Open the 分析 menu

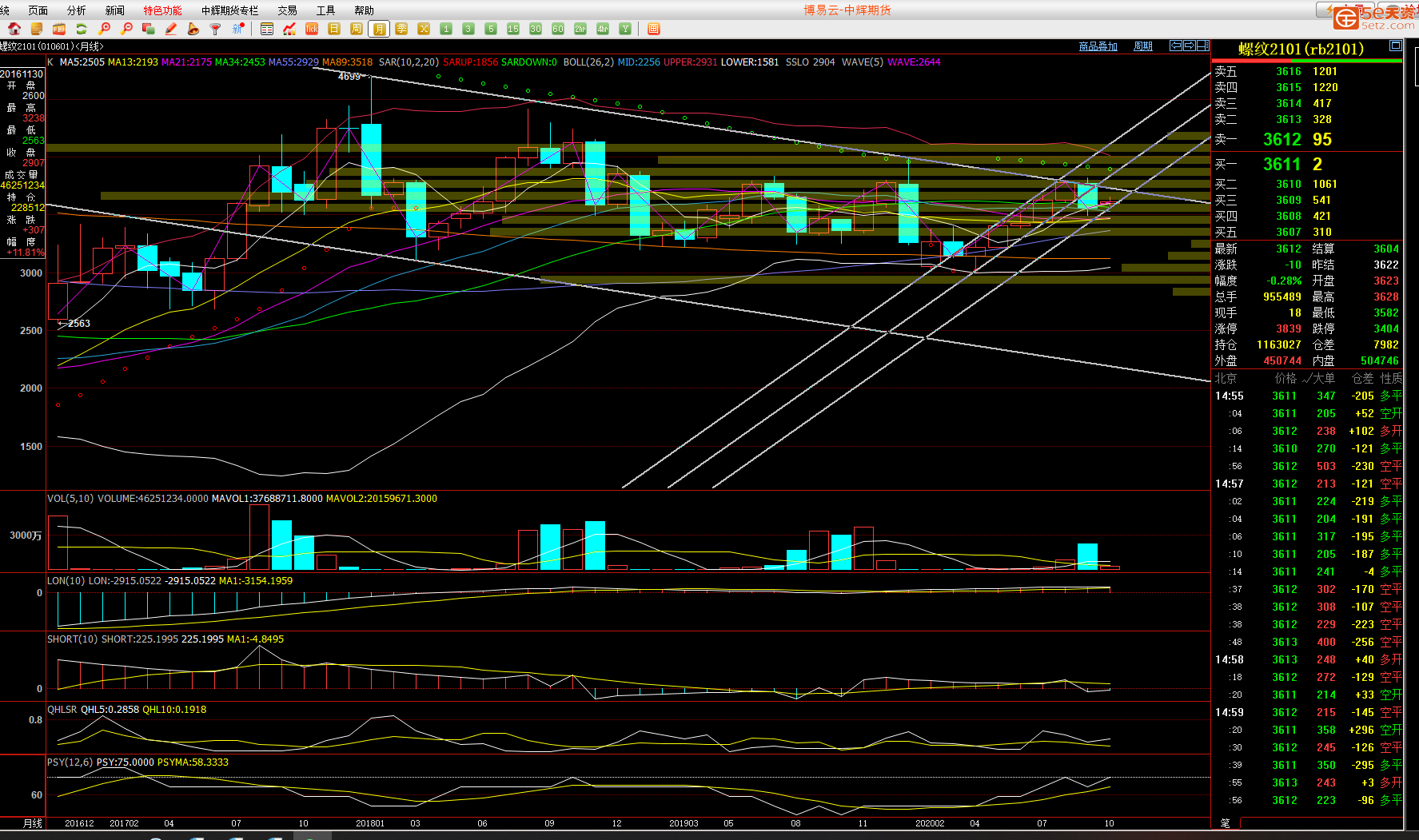click(x=77, y=10)
